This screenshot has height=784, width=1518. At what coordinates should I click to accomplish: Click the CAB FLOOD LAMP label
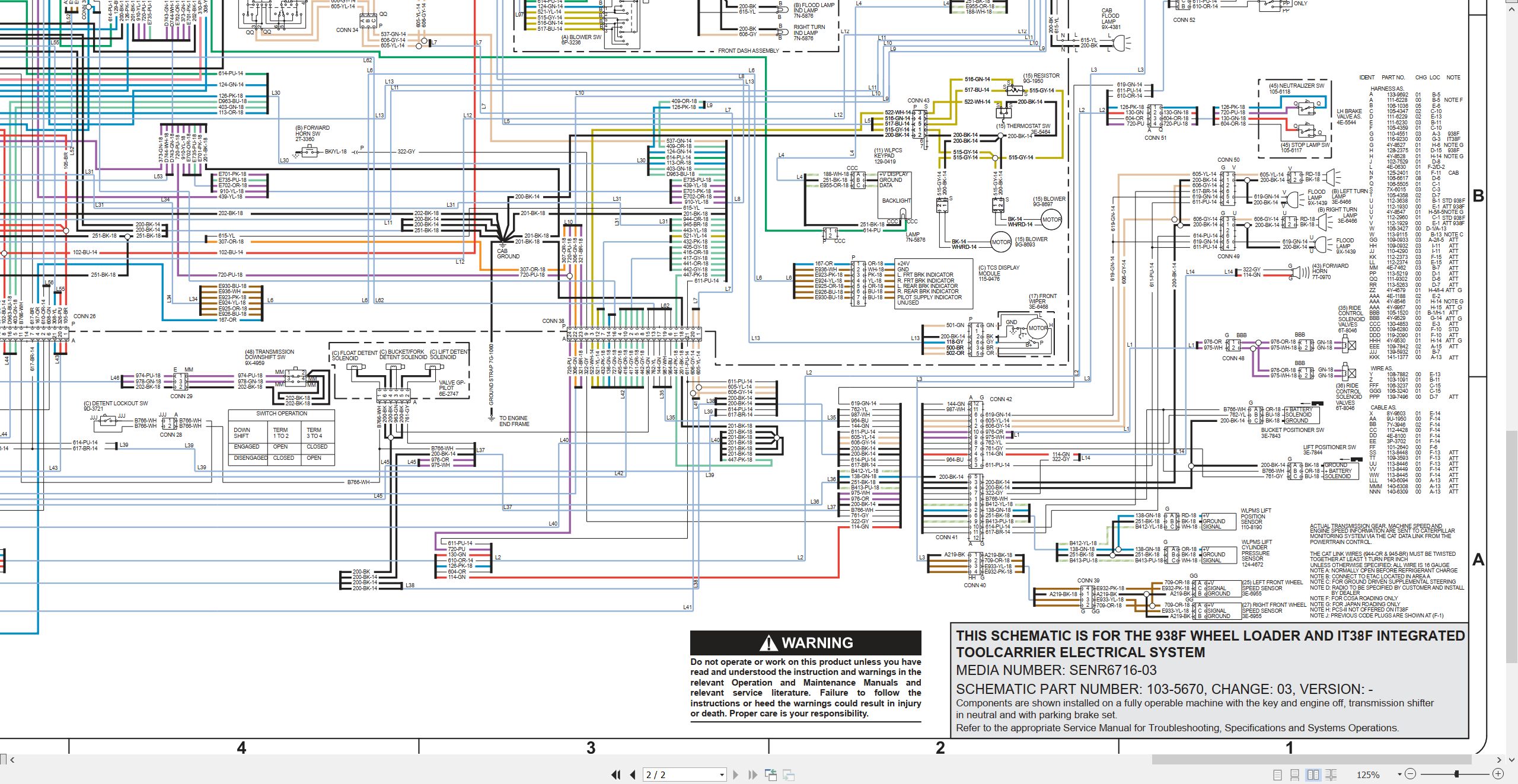(x=1111, y=19)
